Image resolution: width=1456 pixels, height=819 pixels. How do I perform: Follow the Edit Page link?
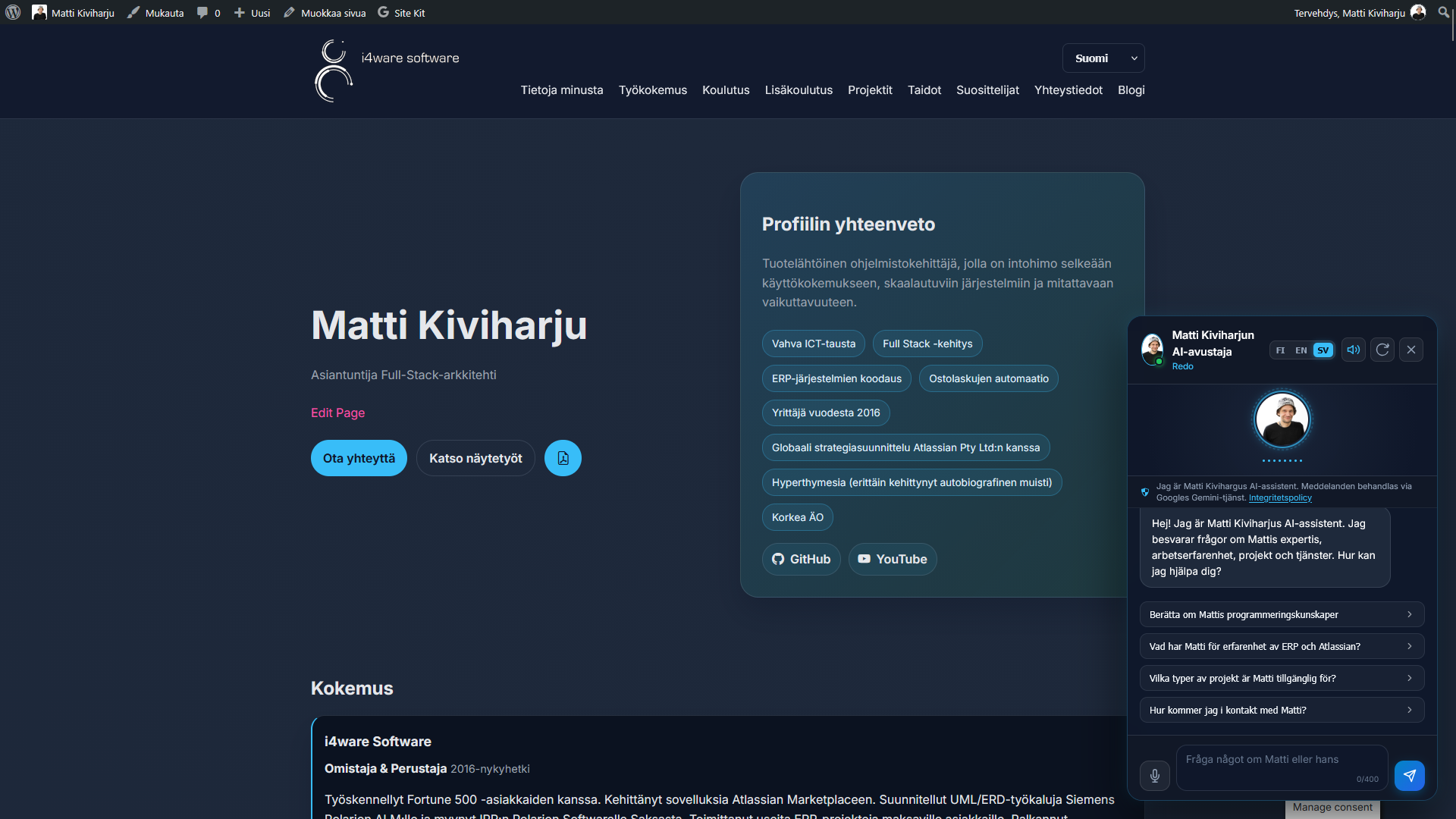click(x=337, y=413)
